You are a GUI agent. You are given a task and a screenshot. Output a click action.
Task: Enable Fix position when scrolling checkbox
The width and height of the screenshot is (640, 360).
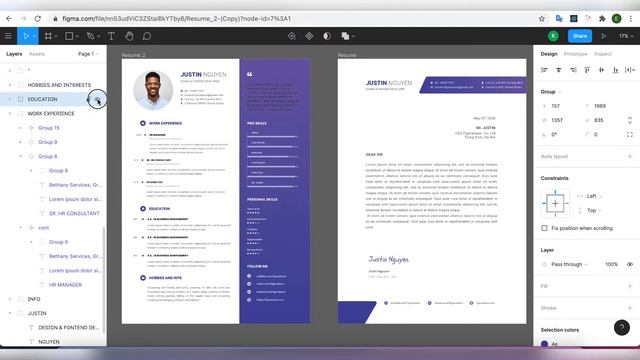click(544, 228)
